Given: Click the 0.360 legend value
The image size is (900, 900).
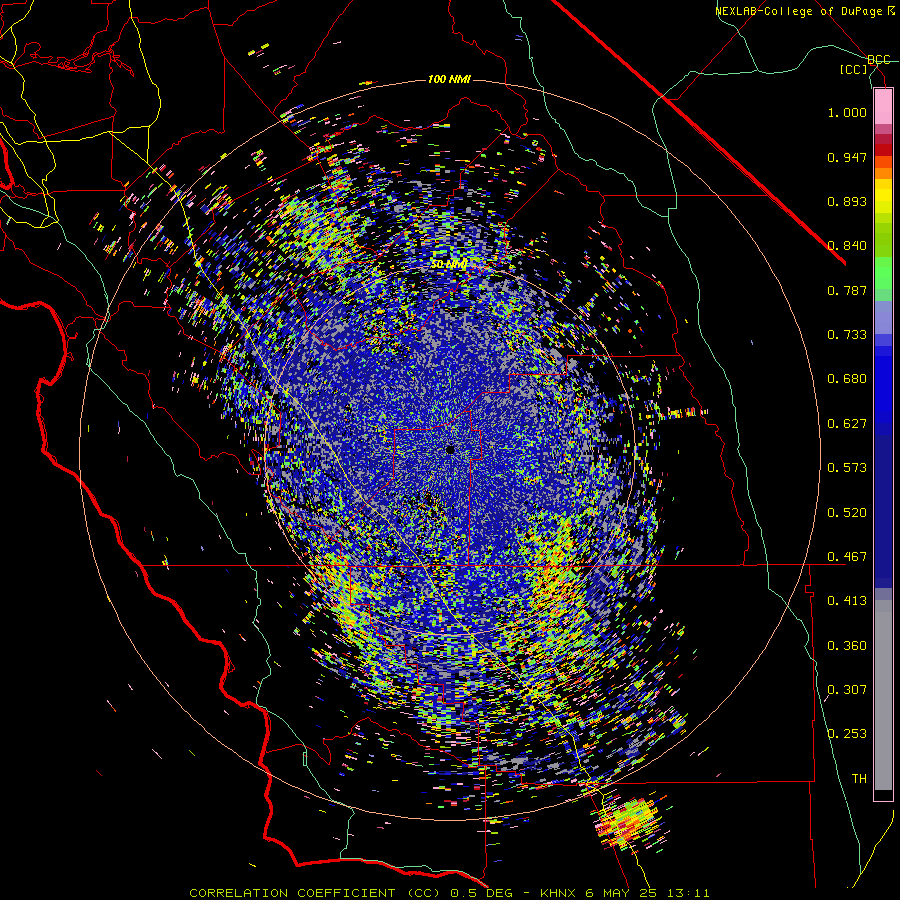Looking at the screenshot, I should click(x=847, y=646).
